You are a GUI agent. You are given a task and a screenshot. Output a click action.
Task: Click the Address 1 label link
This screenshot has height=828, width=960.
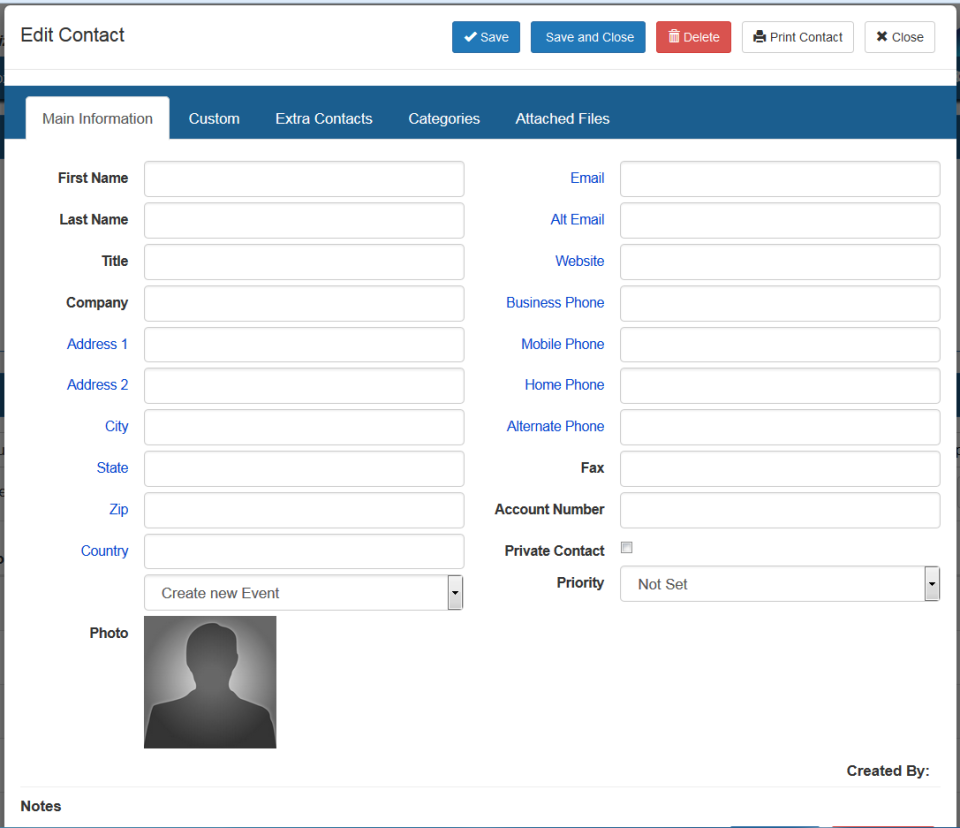97,344
